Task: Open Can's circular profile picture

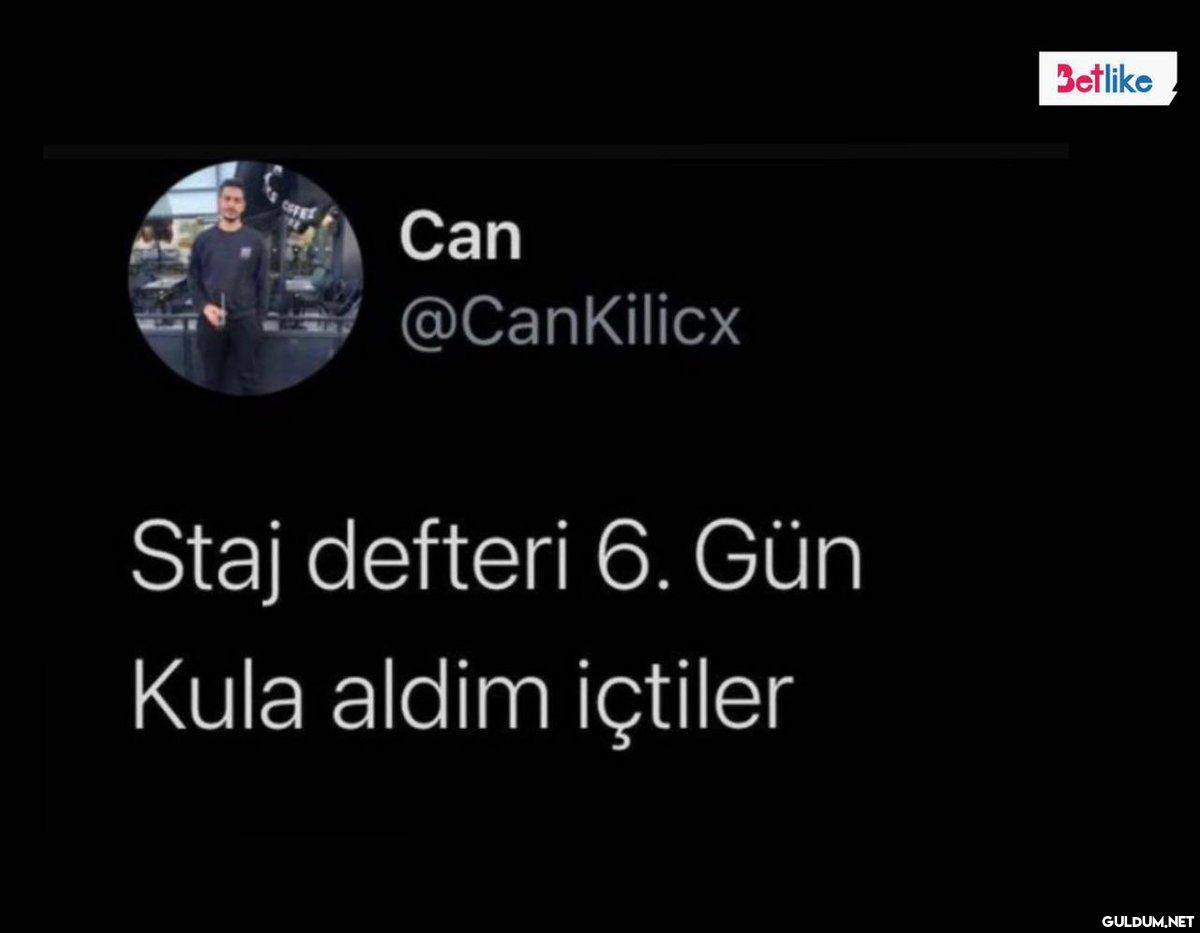Action: pos(246,278)
